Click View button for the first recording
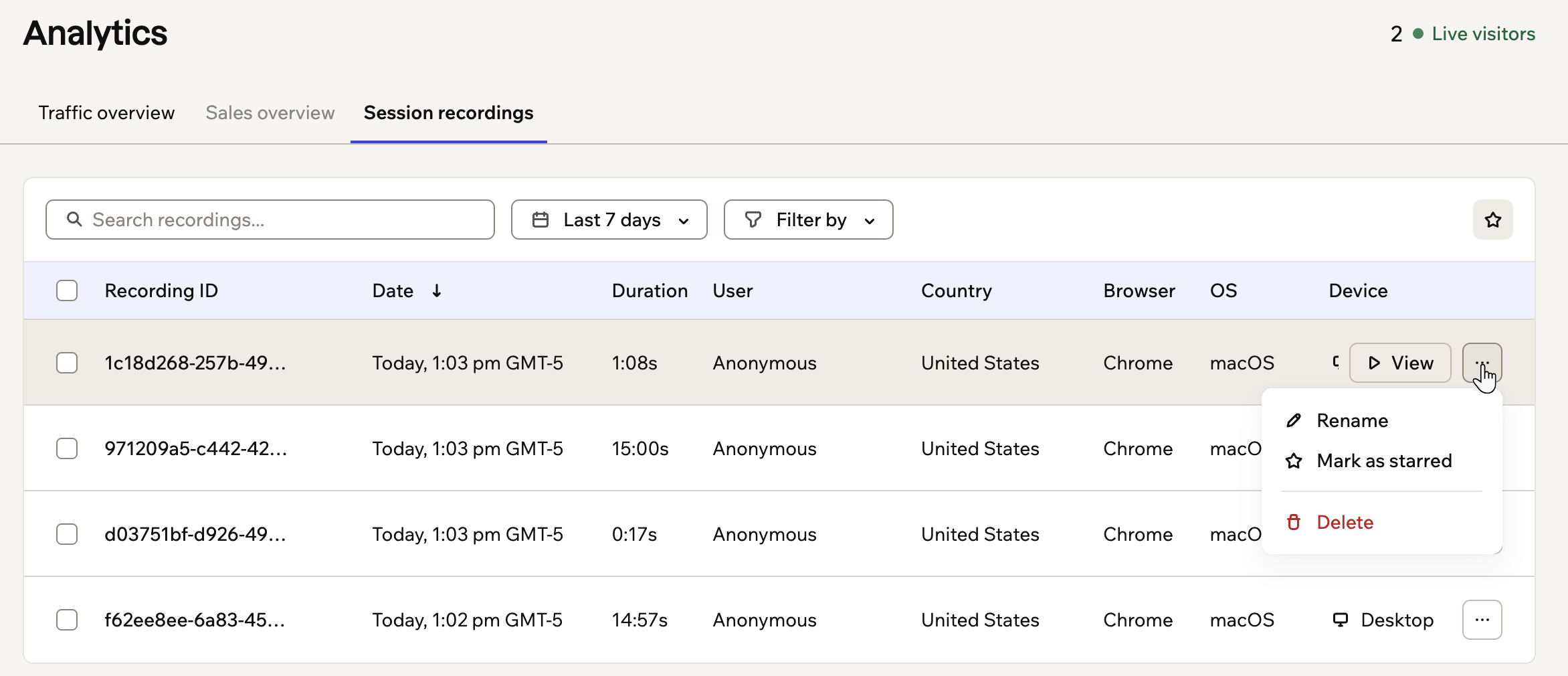Screen dimensions: 1568x676 [1400, 363]
